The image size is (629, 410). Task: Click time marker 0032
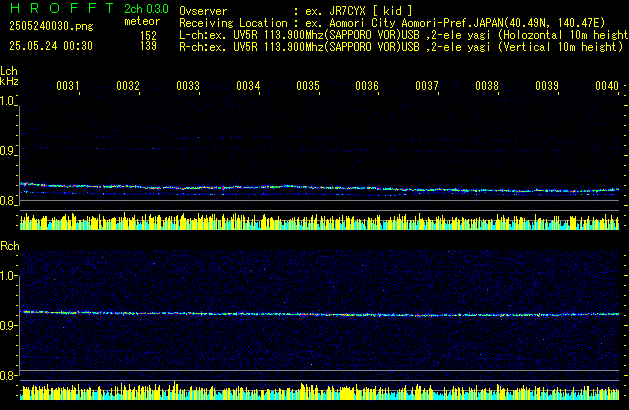[128, 86]
